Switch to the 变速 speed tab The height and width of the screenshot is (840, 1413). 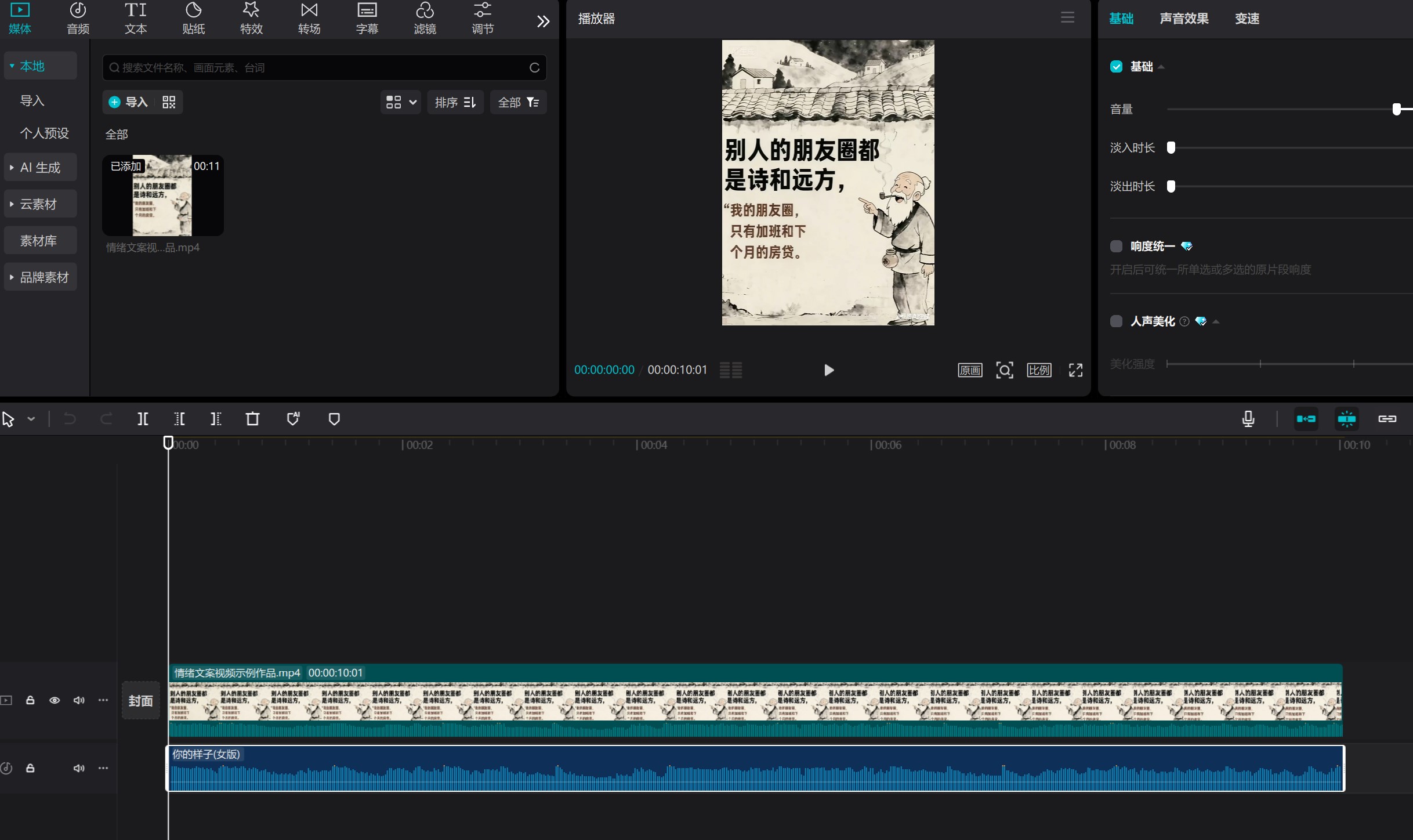(1247, 19)
